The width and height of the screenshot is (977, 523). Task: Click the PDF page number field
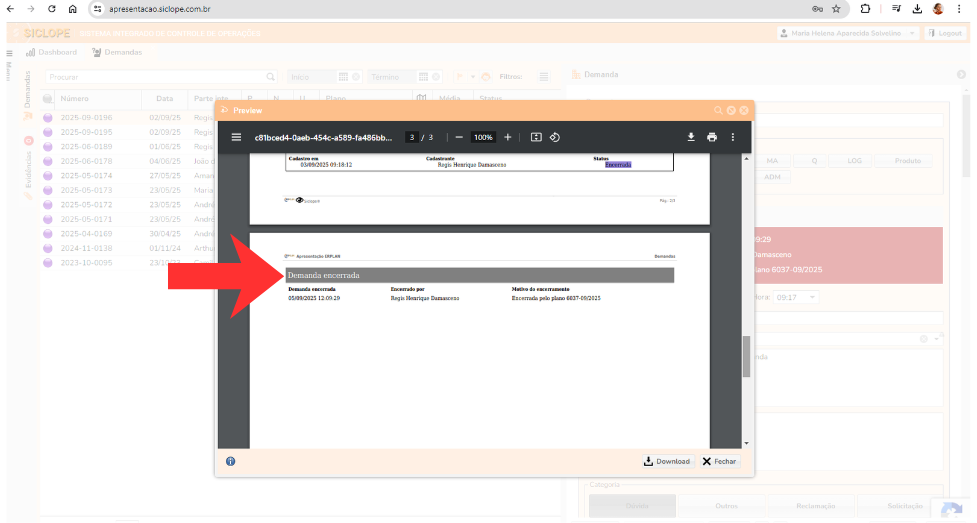click(x=411, y=137)
